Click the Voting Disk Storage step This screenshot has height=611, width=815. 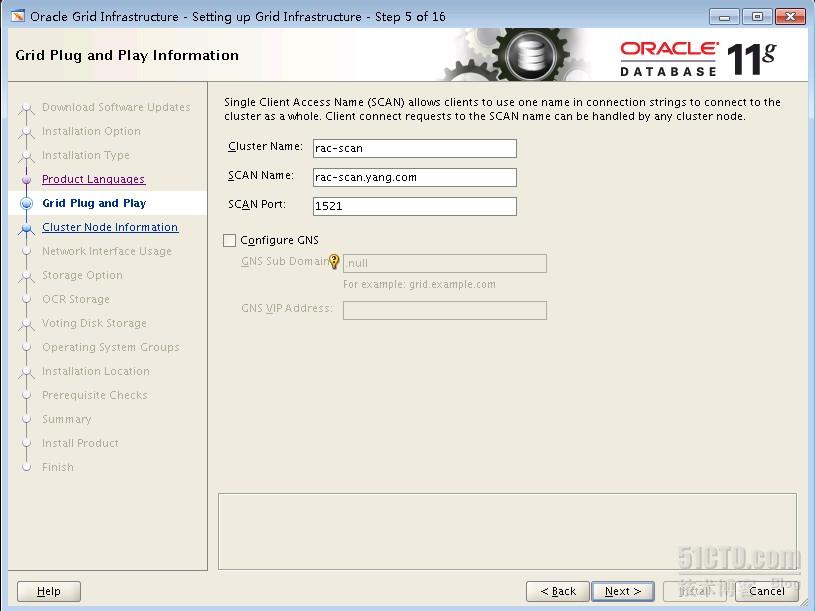[94, 323]
